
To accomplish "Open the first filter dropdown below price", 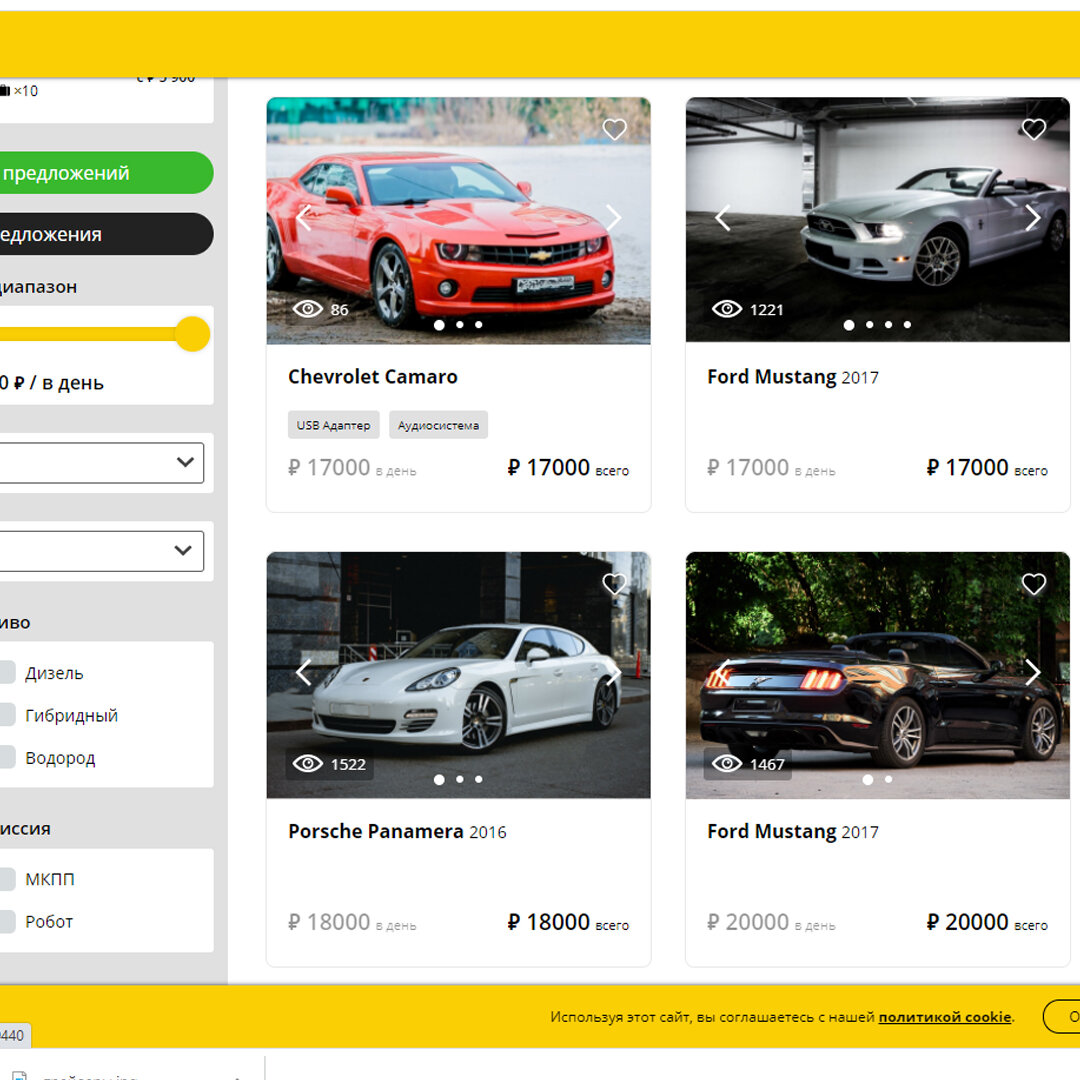I will click(x=102, y=462).
